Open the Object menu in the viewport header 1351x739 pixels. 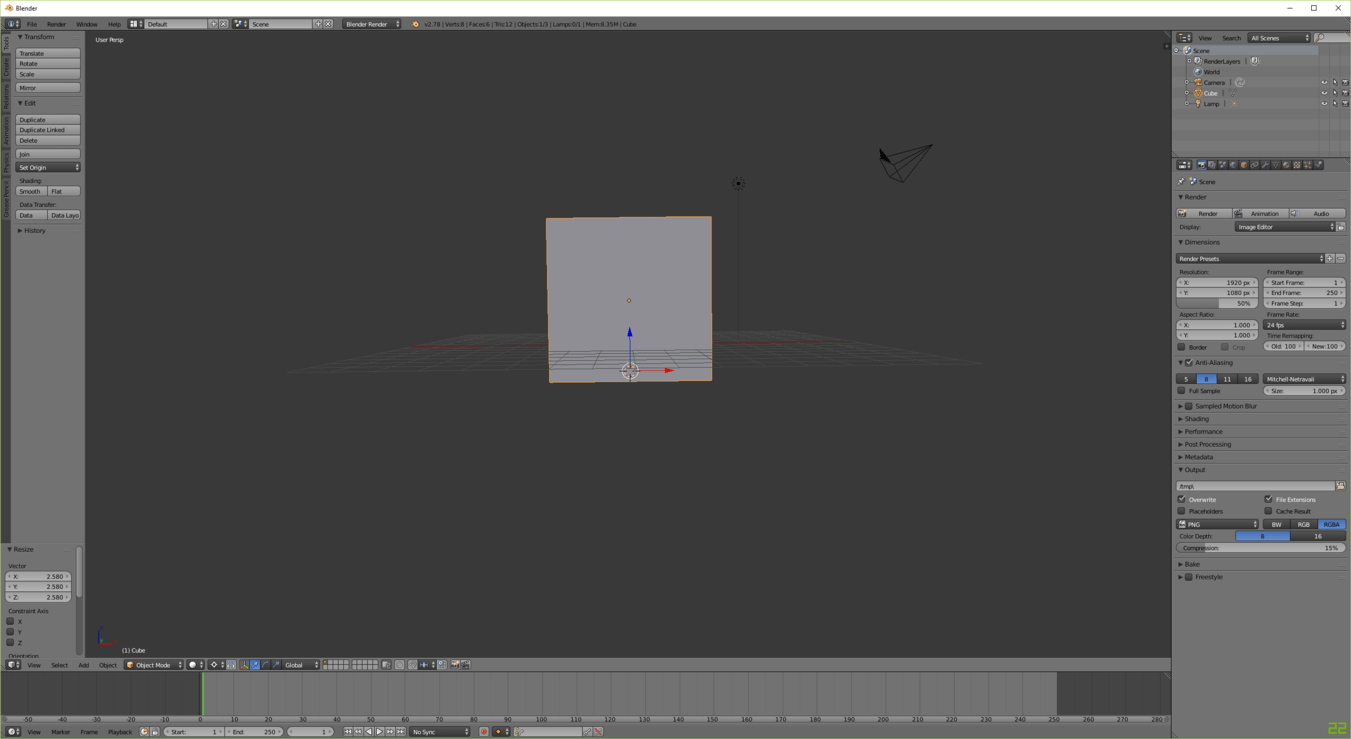click(107, 665)
